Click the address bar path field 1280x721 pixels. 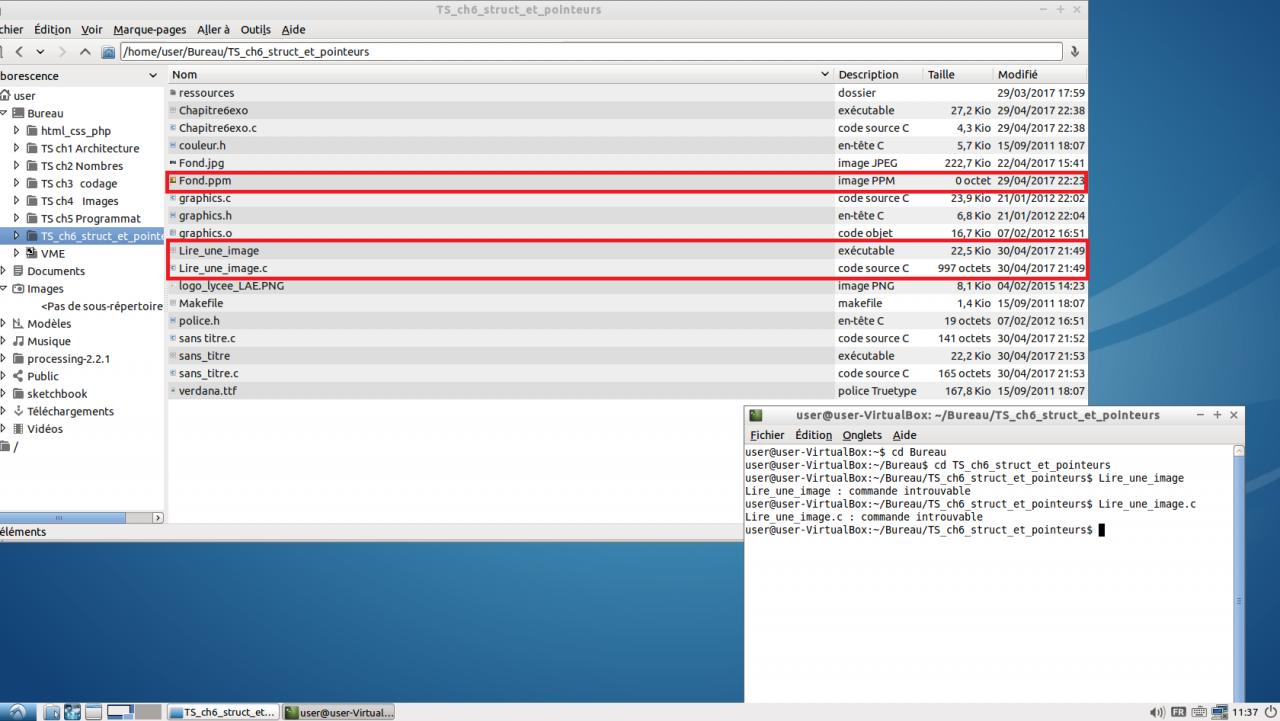click(x=591, y=52)
